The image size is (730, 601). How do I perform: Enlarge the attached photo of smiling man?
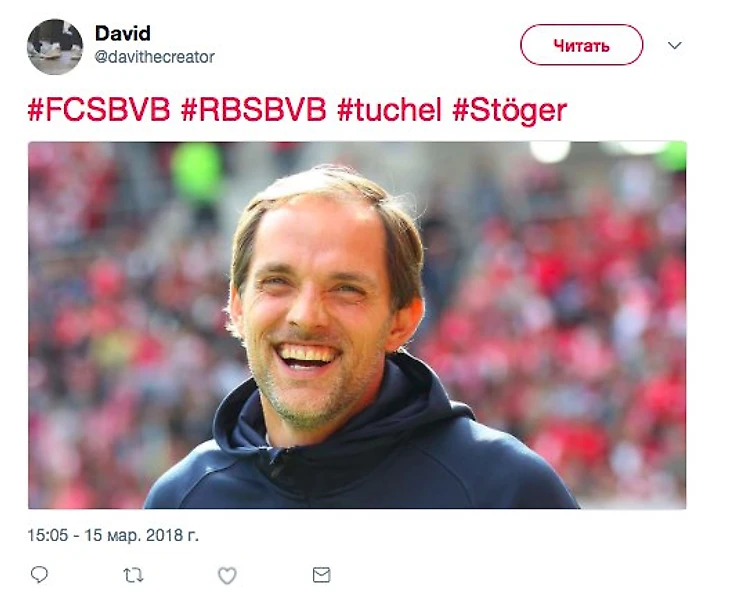coord(357,325)
